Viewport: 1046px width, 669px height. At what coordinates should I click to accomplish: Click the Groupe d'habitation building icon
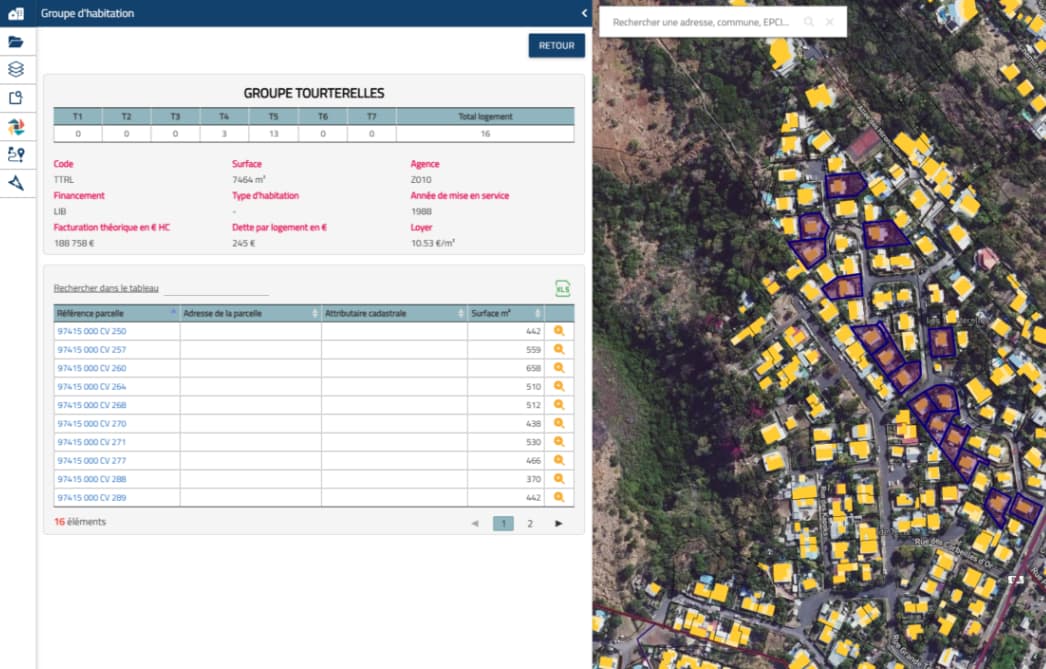point(16,13)
